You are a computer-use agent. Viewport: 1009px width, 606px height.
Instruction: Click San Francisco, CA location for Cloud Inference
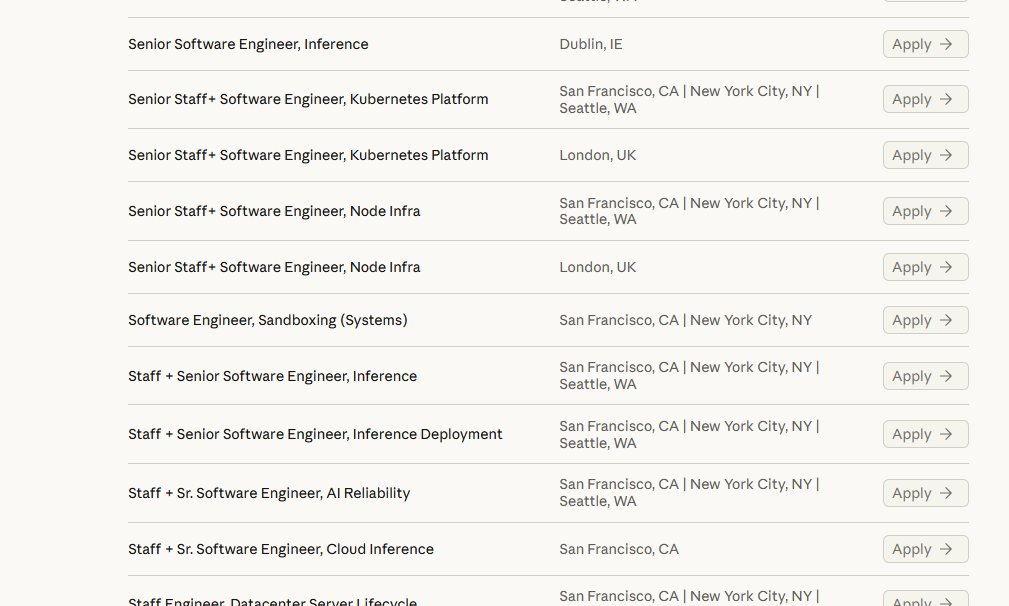tap(619, 549)
